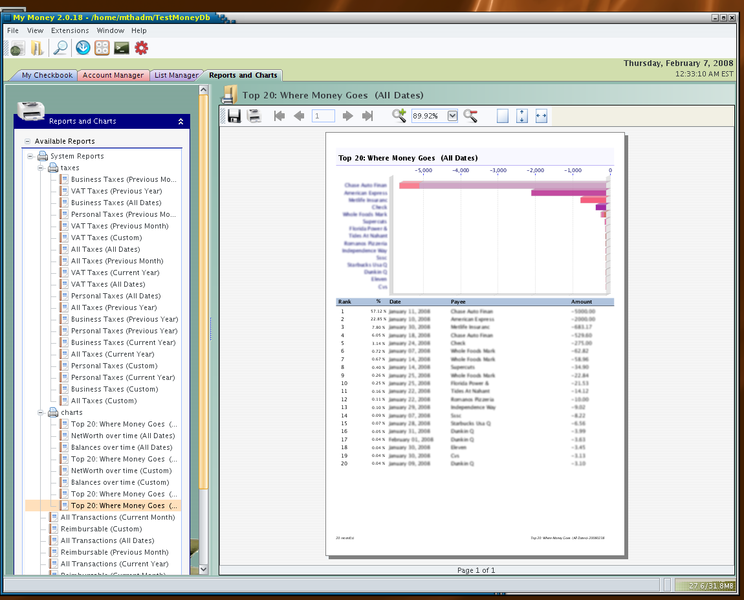The image size is (744, 600).
Task: Fit report page height to window
Action: click(522, 116)
